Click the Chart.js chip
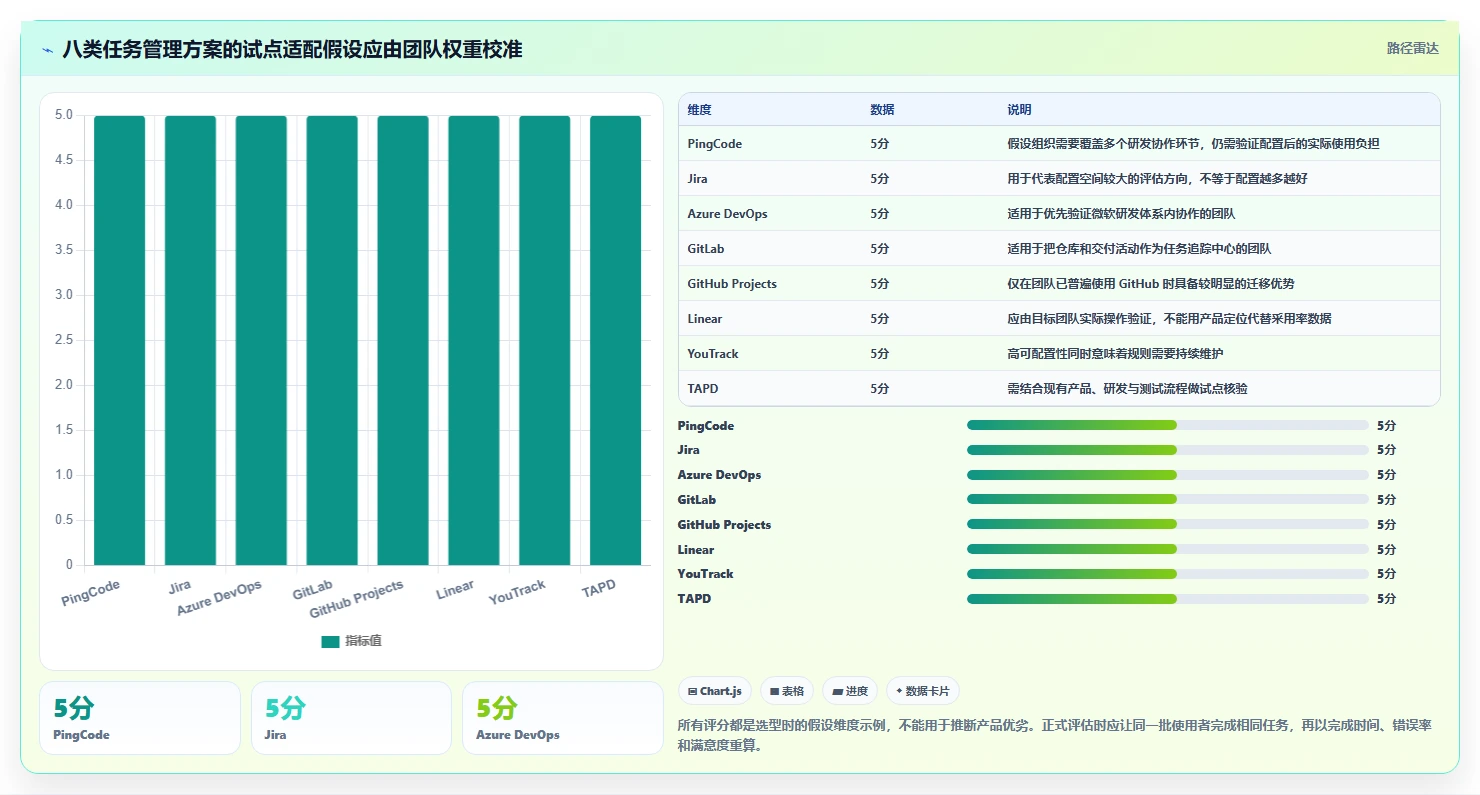 (715, 691)
